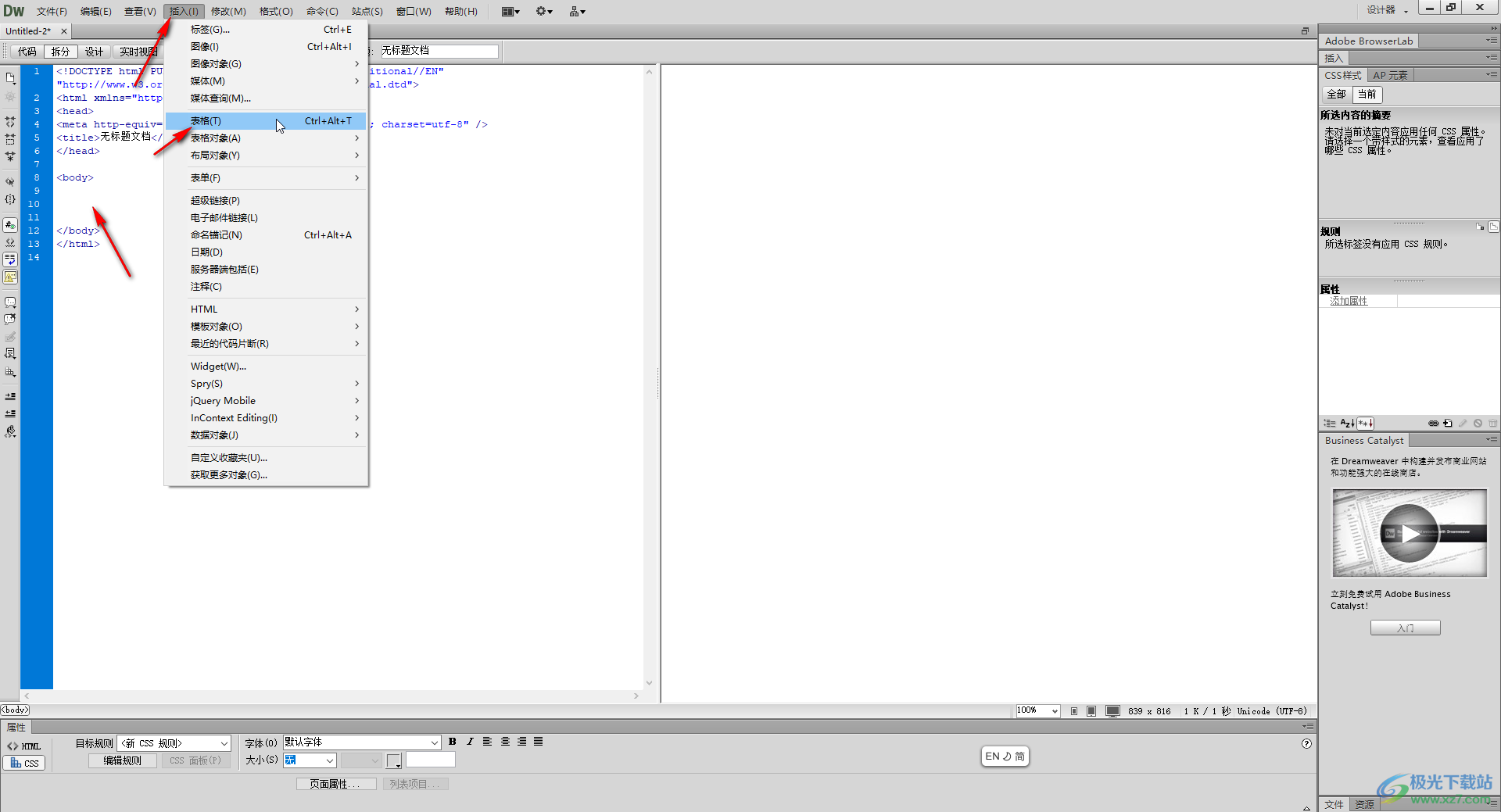The height and width of the screenshot is (812, 1501).
Task: Open 设计器 workspace switcher dropdown
Action: [x=1388, y=10]
